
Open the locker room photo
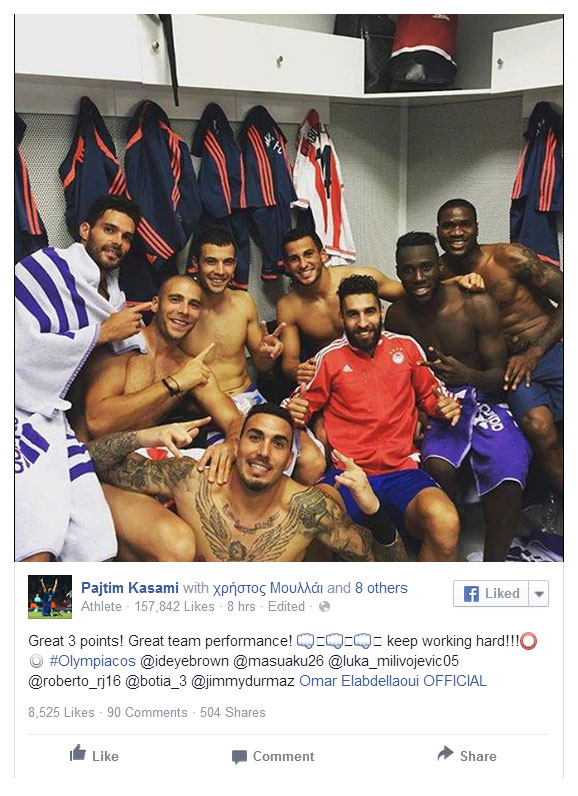pos(289,287)
